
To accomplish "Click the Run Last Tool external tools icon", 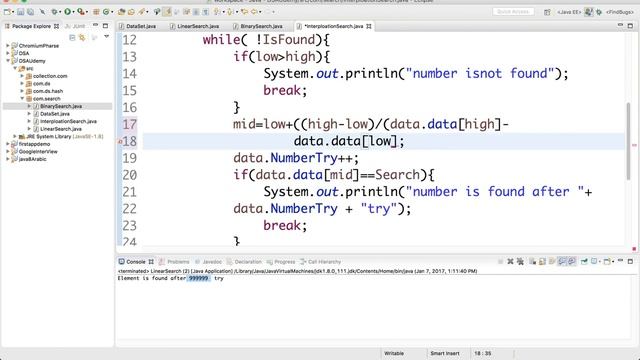I will (81, 12).
